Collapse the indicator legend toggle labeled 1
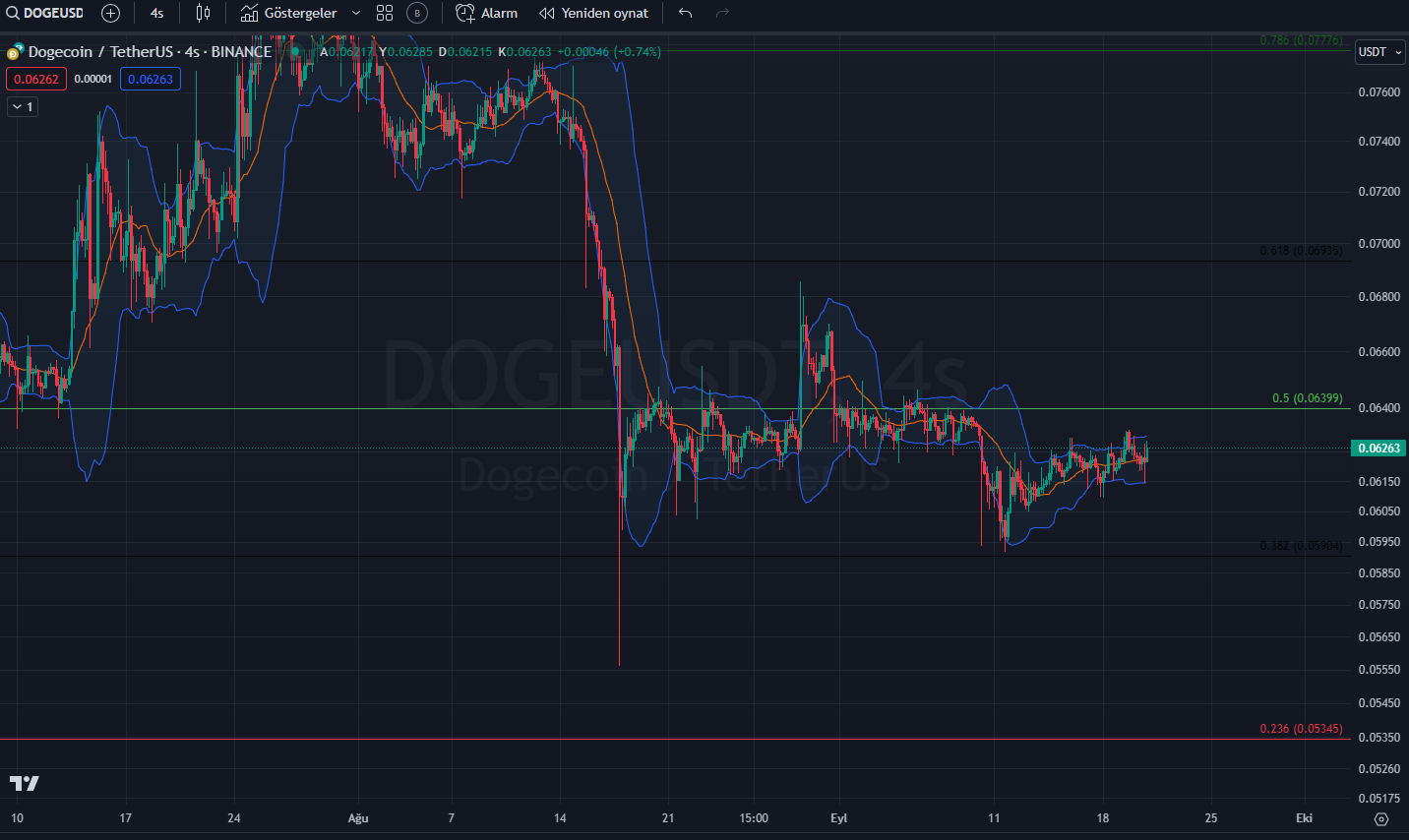1409x840 pixels. 23,106
